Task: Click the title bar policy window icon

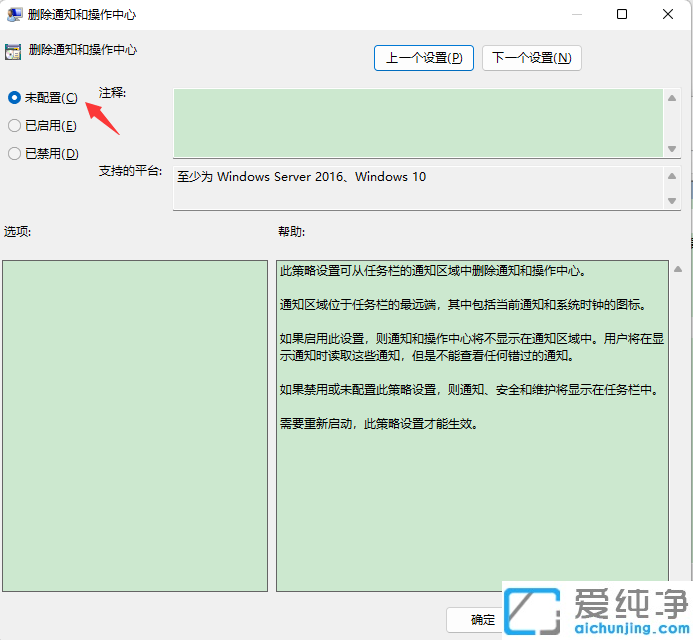Action: pos(15,15)
